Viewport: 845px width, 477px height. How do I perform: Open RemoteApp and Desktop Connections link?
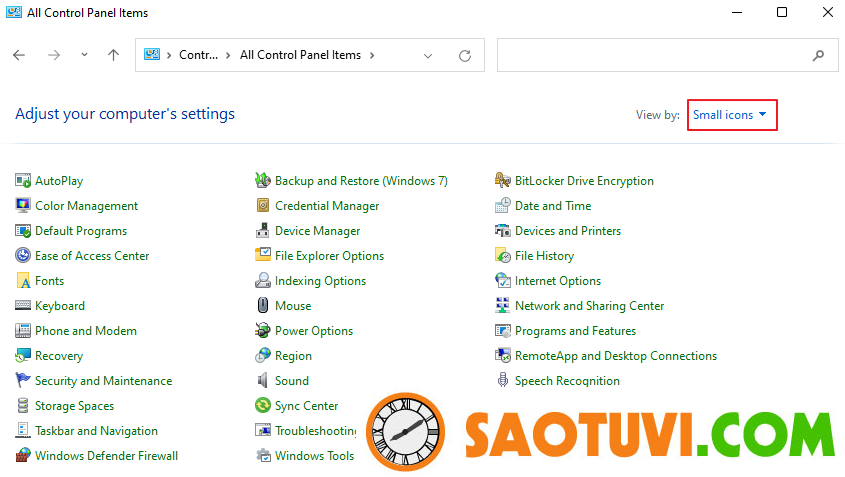coord(616,356)
